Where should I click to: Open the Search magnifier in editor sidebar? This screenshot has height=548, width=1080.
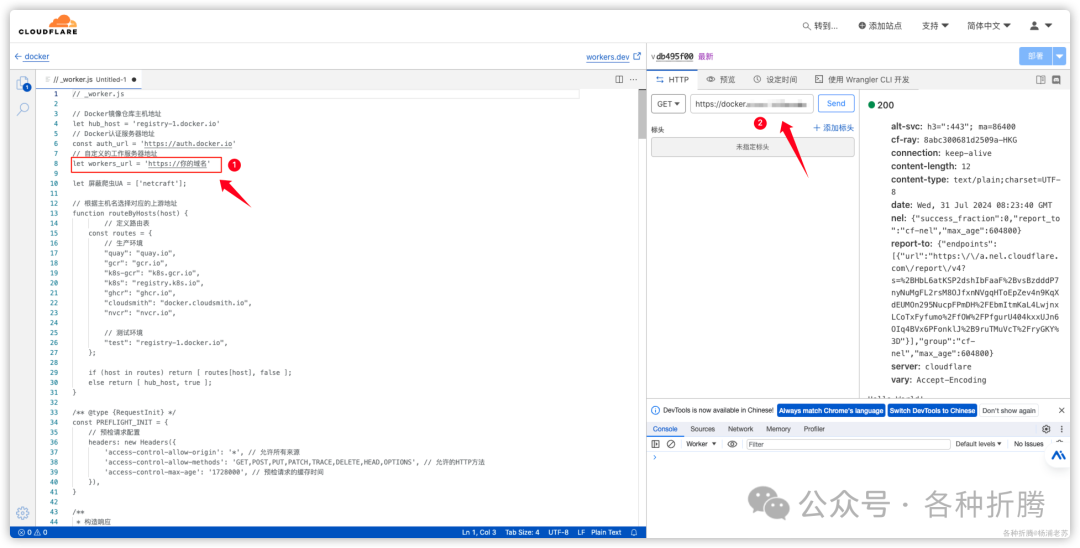[23, 109]
